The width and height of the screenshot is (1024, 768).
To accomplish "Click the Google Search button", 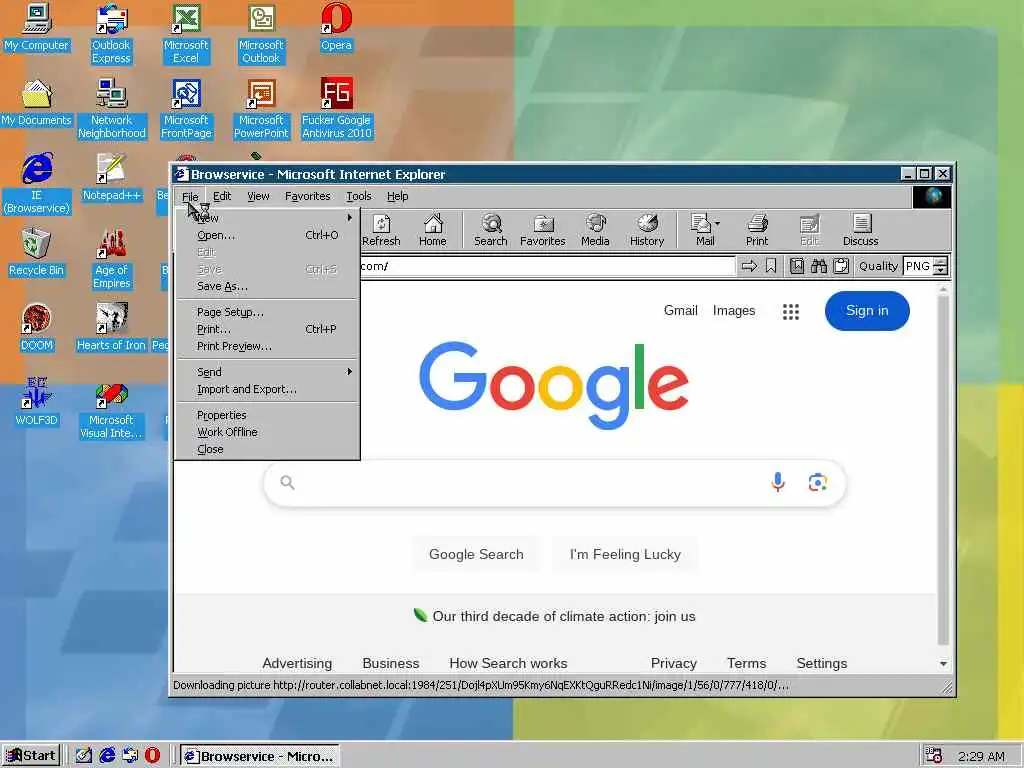I will point(476,554).
